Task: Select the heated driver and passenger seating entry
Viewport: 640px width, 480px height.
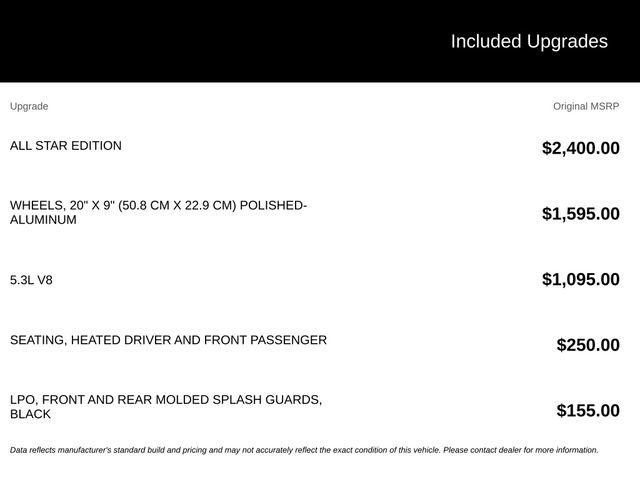Action: pos(168,340)
